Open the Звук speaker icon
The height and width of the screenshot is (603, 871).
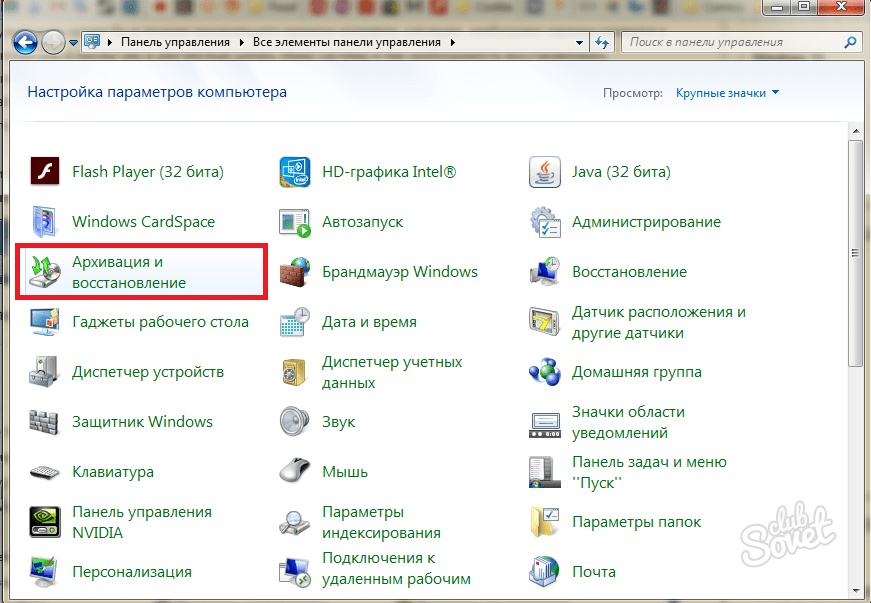point(294,422)
